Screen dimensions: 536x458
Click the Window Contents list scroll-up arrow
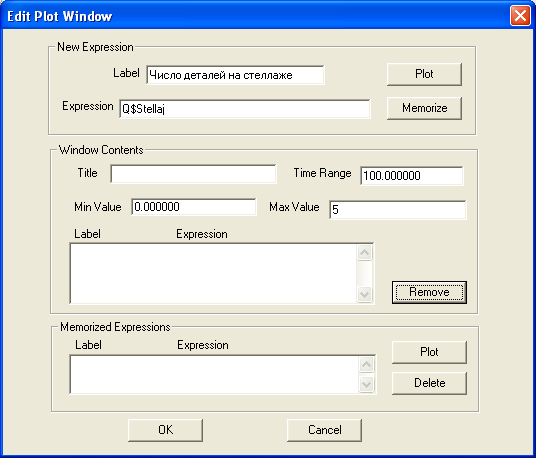(x=364, y=253)
